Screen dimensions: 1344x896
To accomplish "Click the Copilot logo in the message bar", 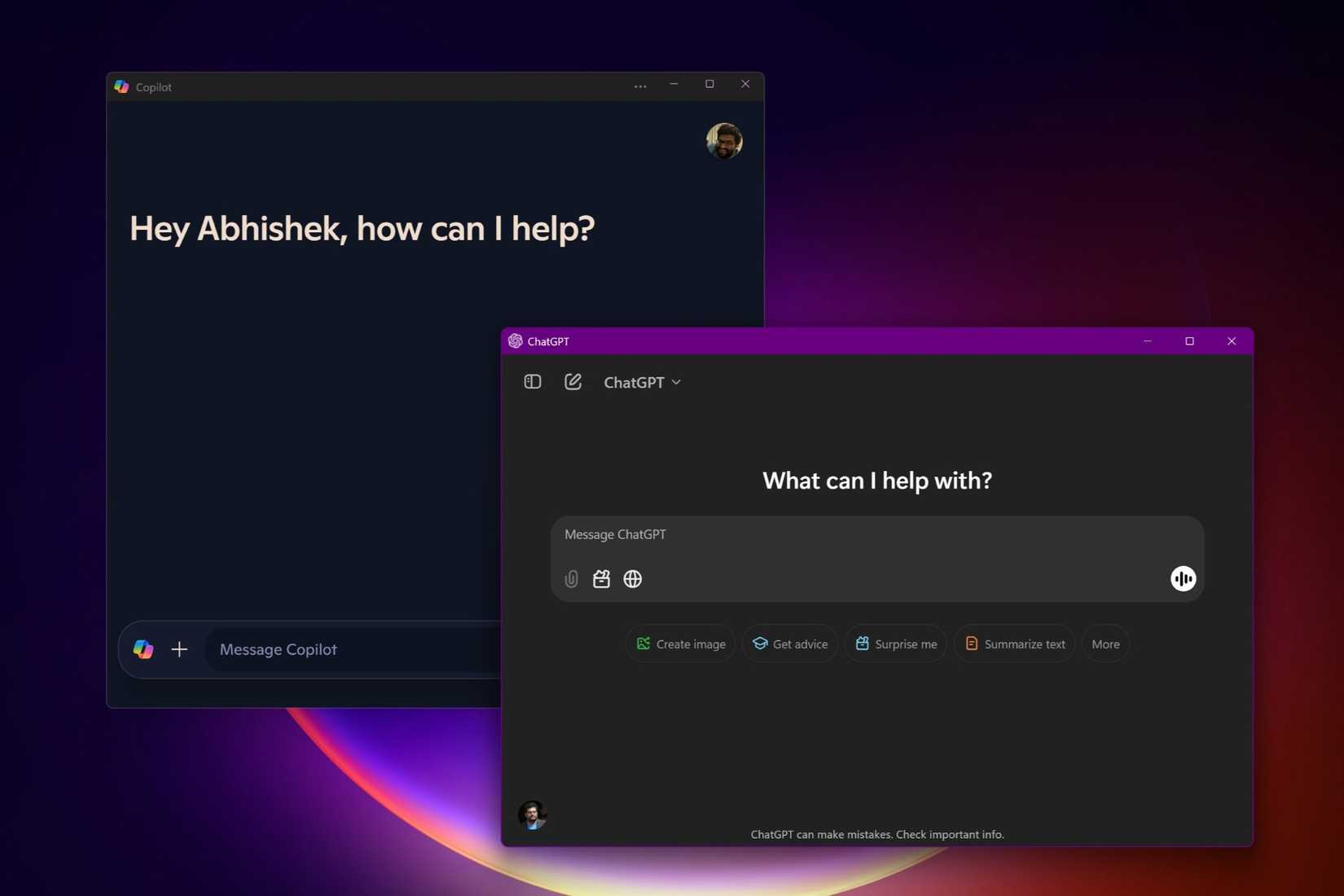I will [x=143, y=649].
